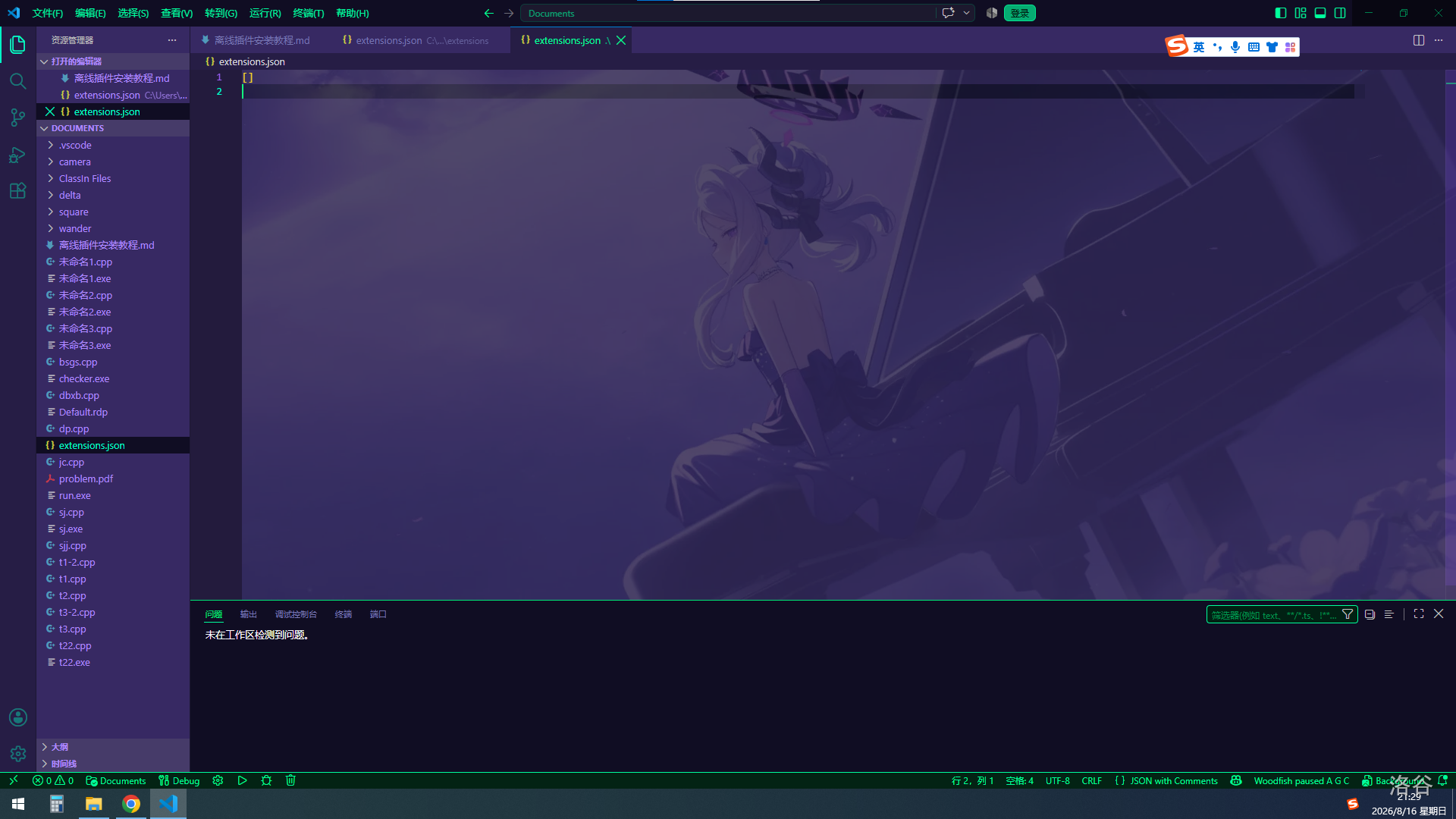Toggle the secondary side bar layout button

pos(1340,13)
